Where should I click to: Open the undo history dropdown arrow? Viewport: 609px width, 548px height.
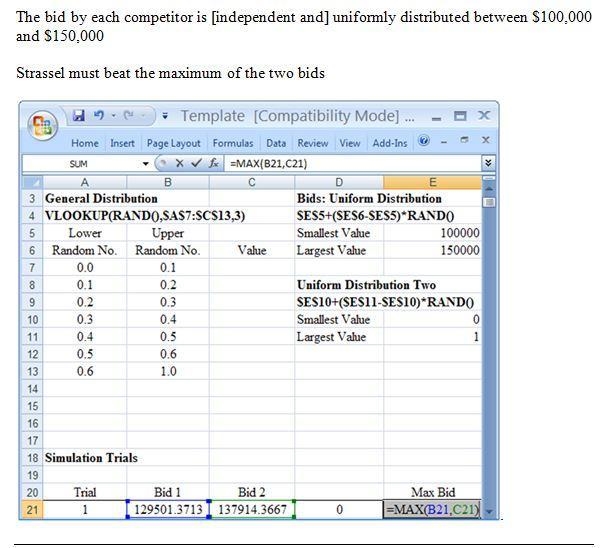pyautogui.click(x=114, y=115)
